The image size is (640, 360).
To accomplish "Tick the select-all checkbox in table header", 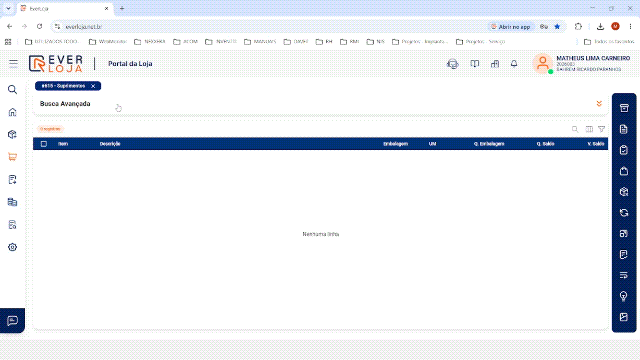I will pos(44,144).
